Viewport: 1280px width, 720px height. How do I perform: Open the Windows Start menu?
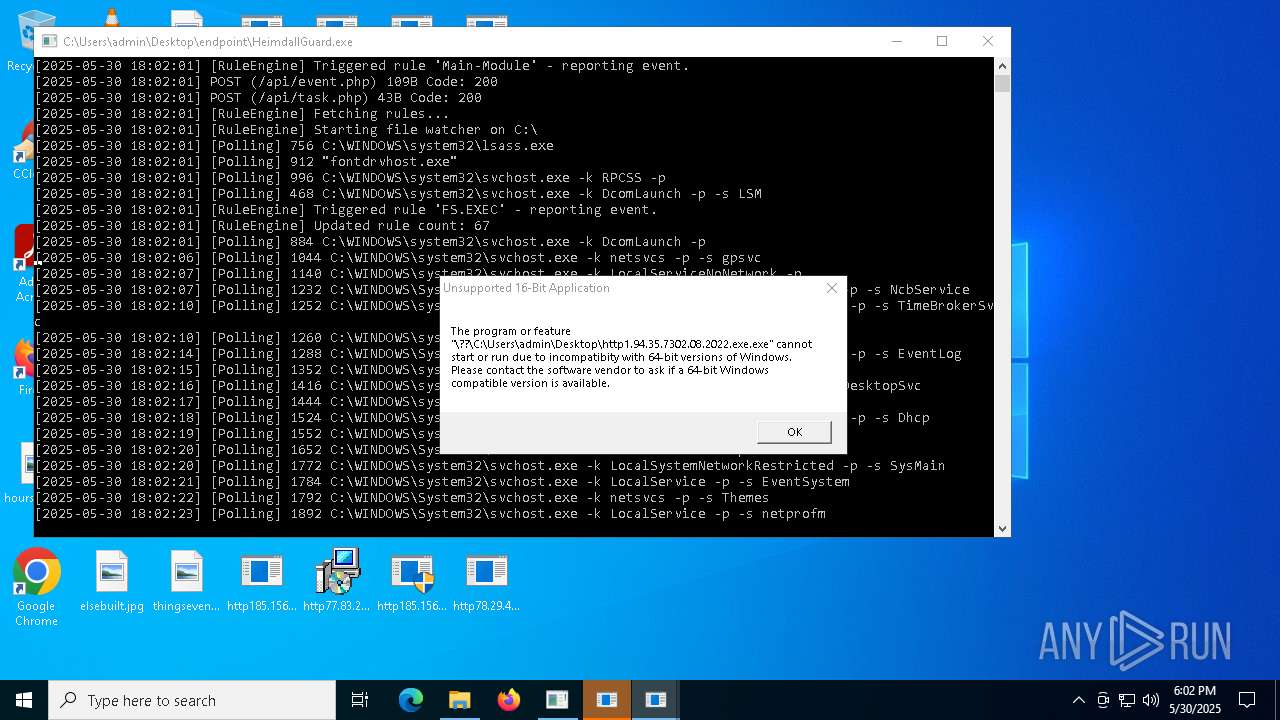point(24,700)
